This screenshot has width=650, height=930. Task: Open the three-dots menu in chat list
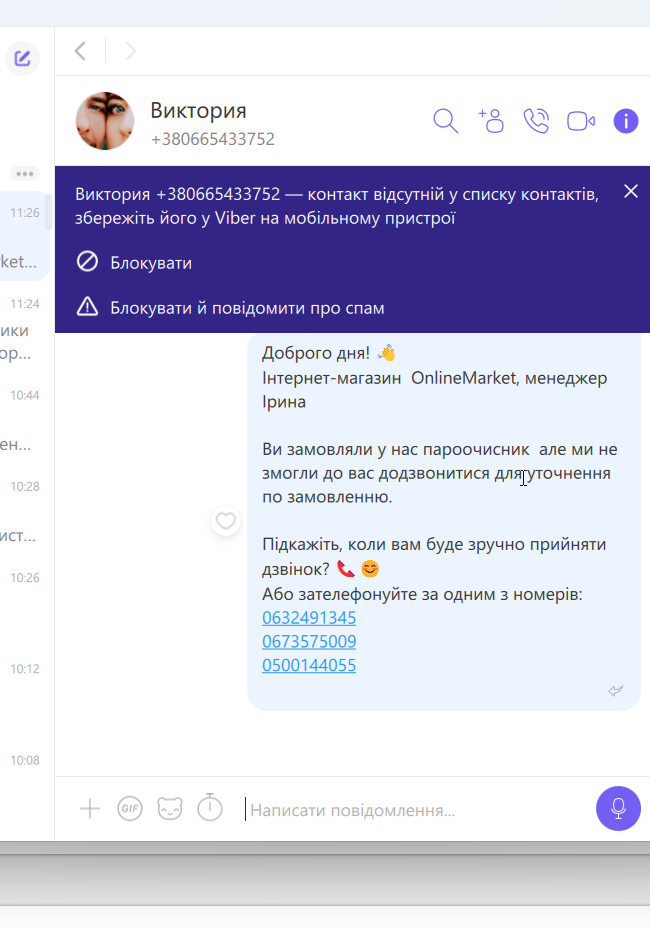coord(25,174)
